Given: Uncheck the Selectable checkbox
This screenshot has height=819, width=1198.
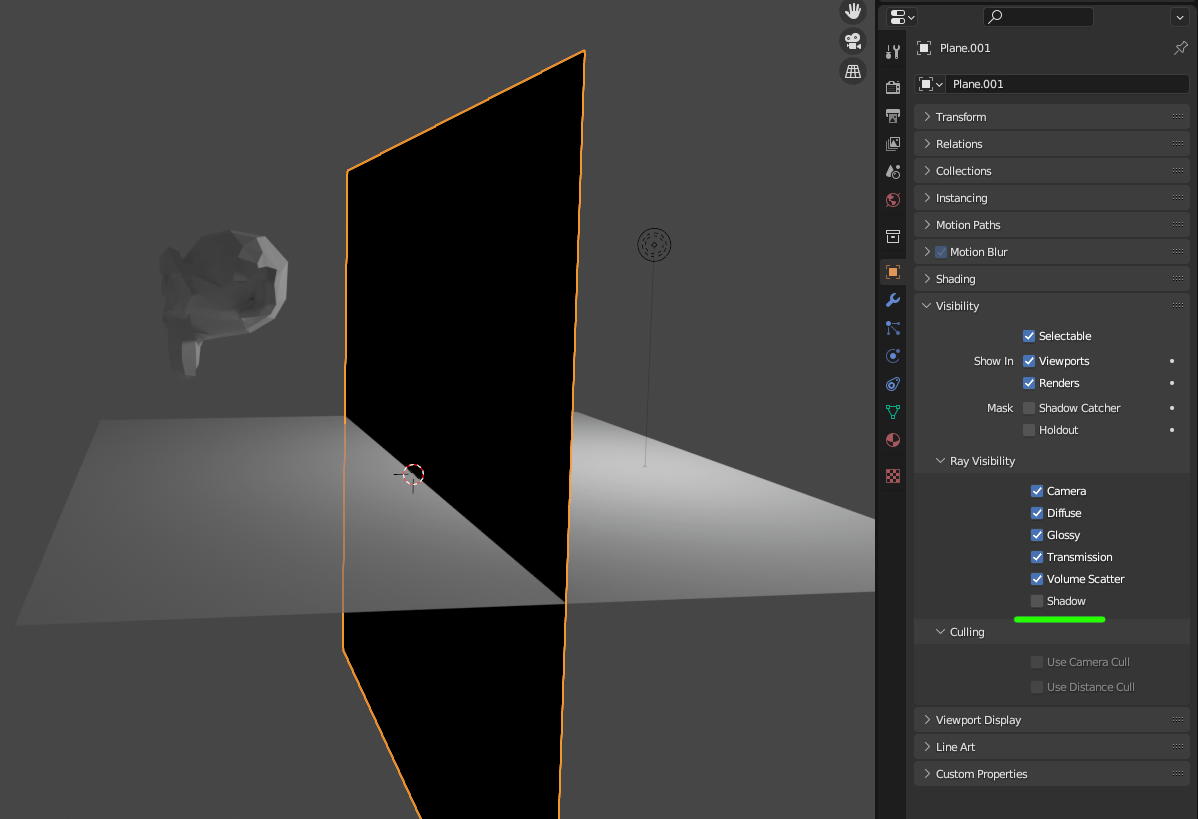Looking at the screenshot, I should click(1028, 335).
